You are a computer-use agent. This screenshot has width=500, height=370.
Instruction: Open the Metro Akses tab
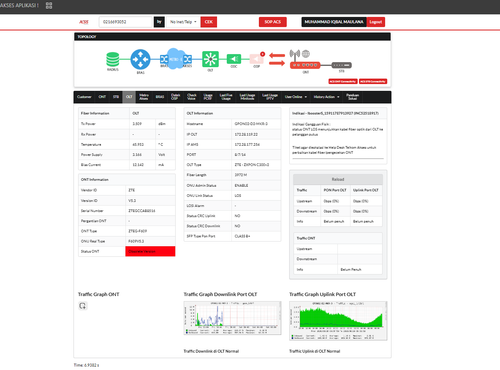click(x=144, y=97)
